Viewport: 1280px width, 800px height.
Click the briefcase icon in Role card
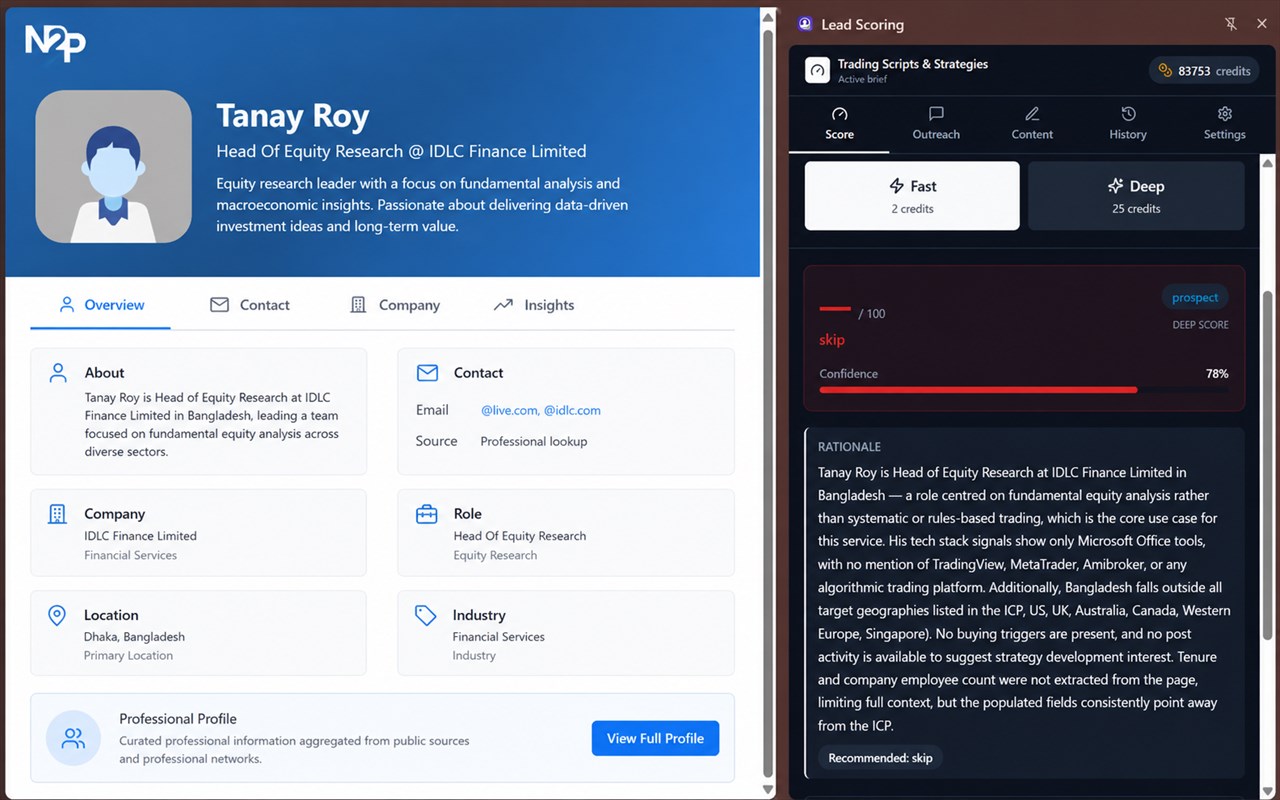[x=427, y=514]
